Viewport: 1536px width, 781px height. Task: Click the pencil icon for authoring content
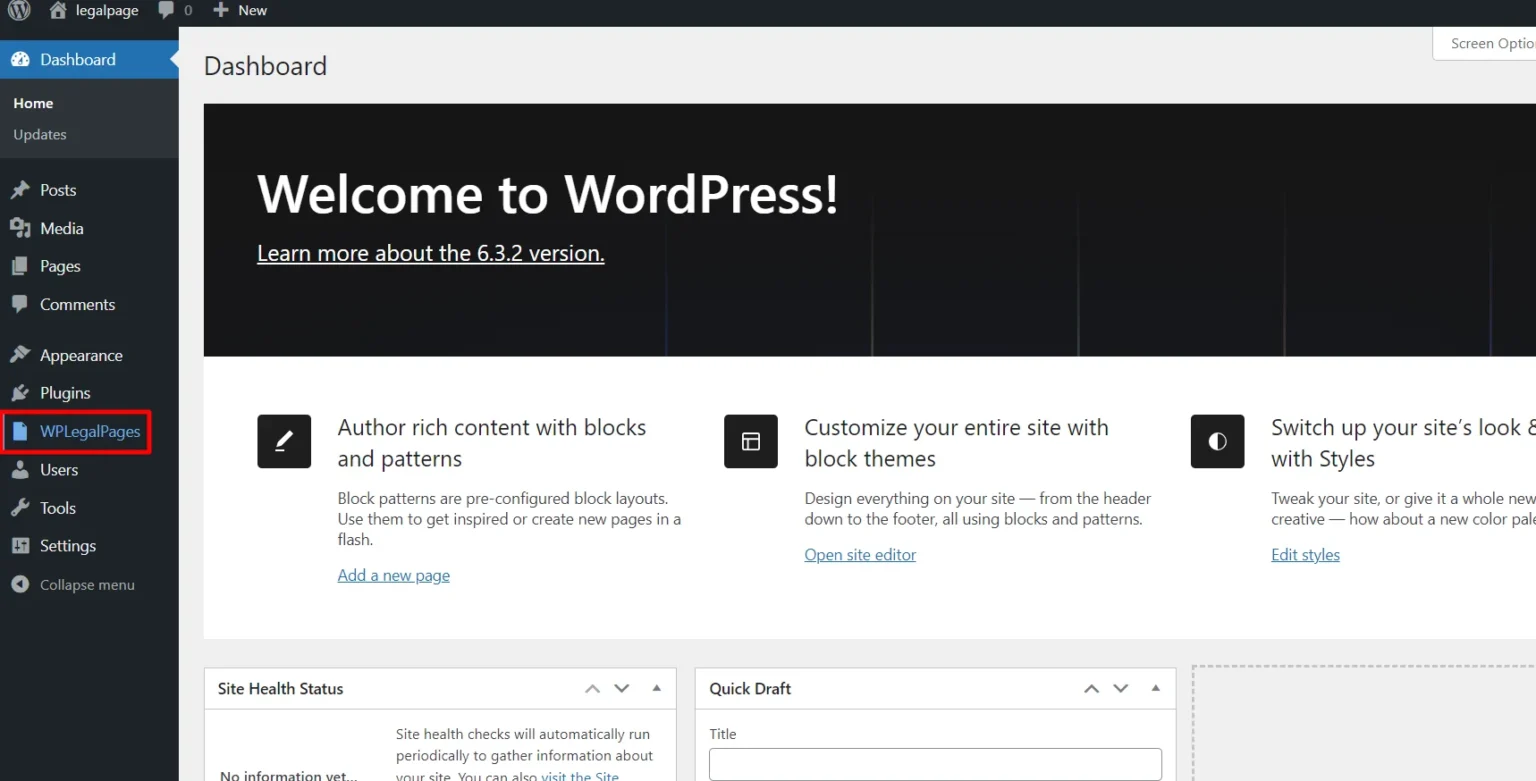point(284,441)
